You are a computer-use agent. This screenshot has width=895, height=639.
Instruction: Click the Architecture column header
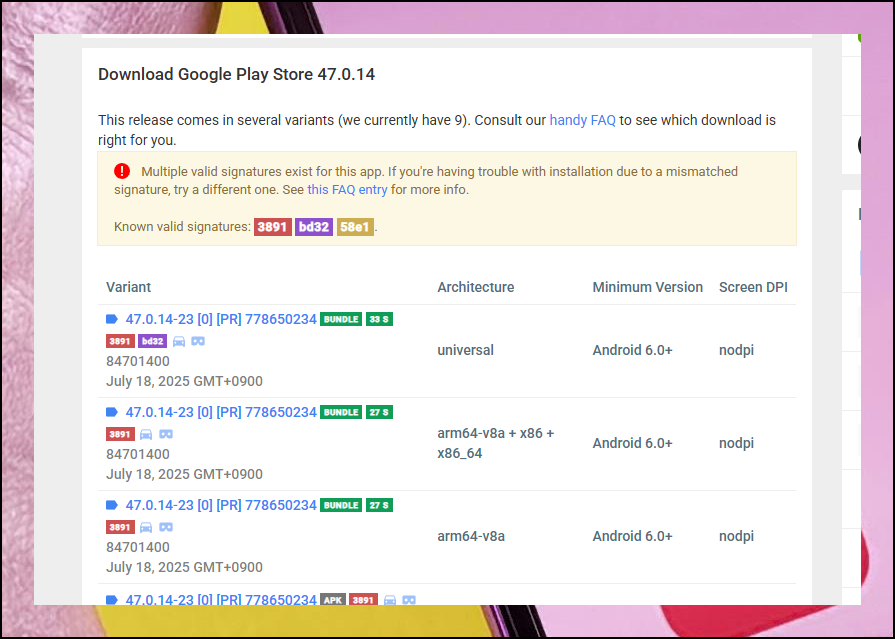tap(475, 287)
